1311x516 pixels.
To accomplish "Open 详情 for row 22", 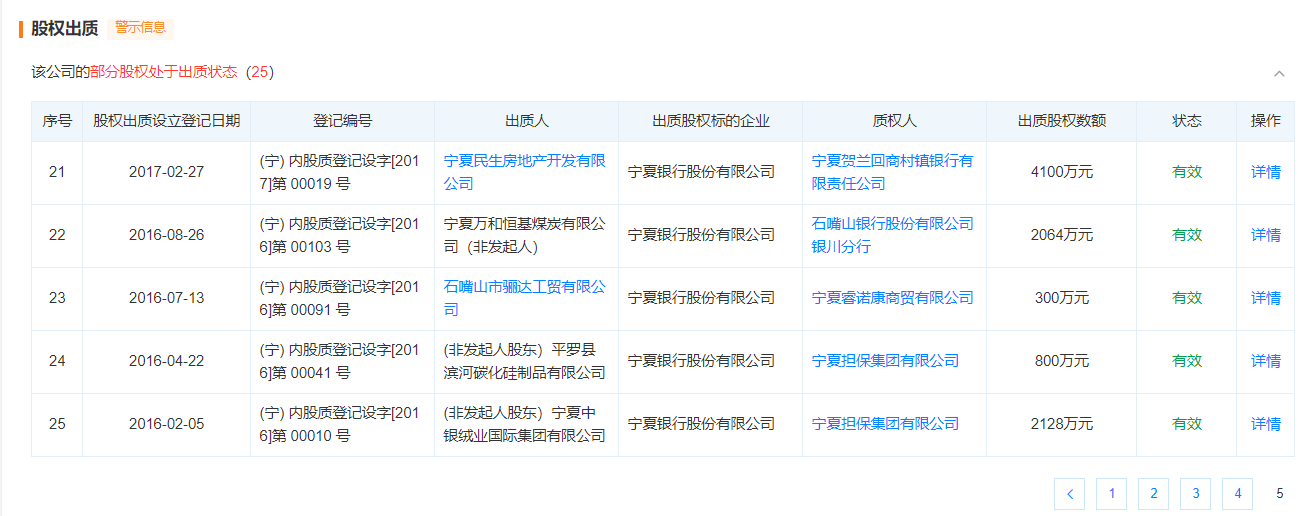I will click(1265, 235).
